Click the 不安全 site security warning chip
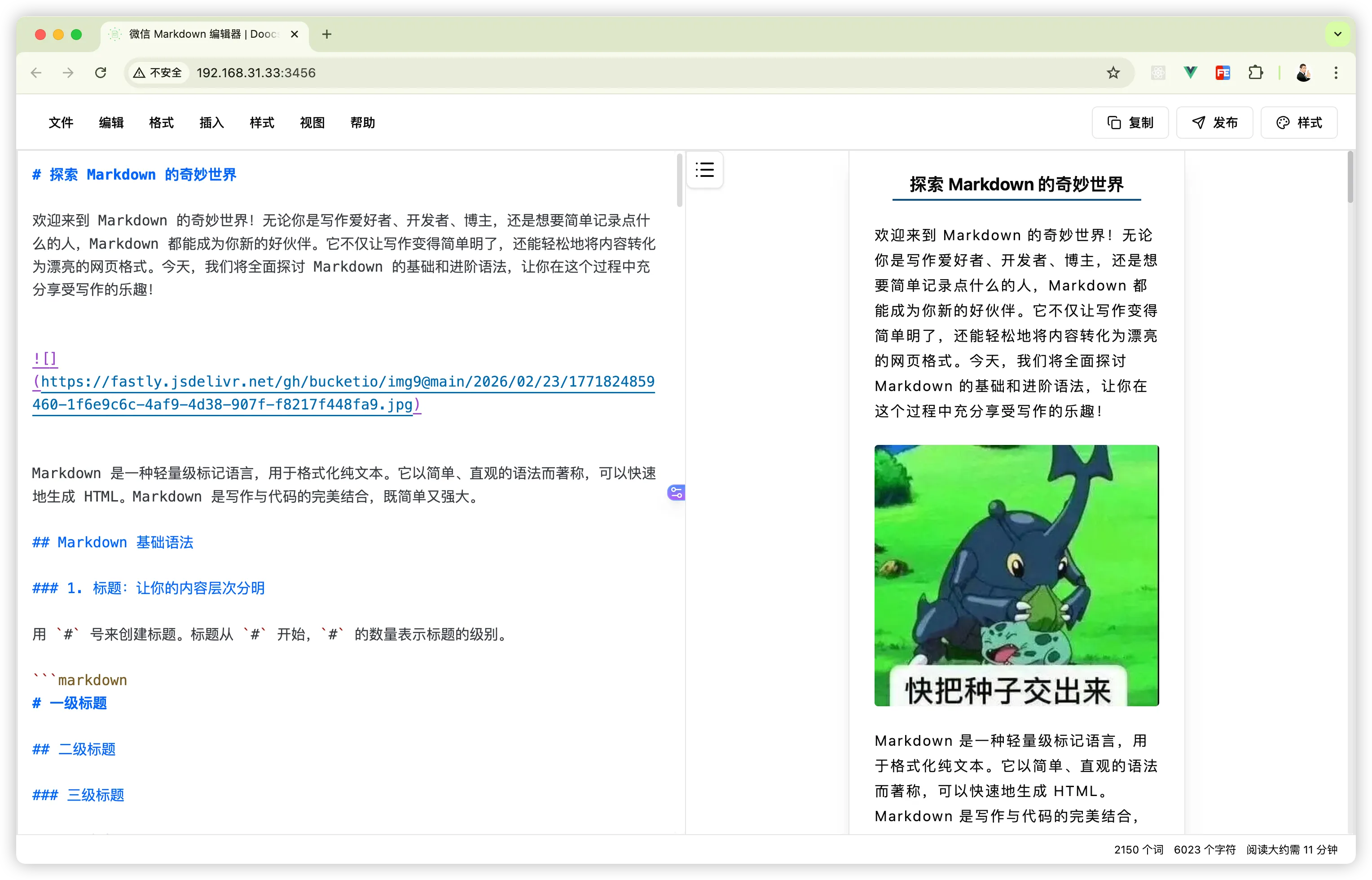 pos(158,73)
